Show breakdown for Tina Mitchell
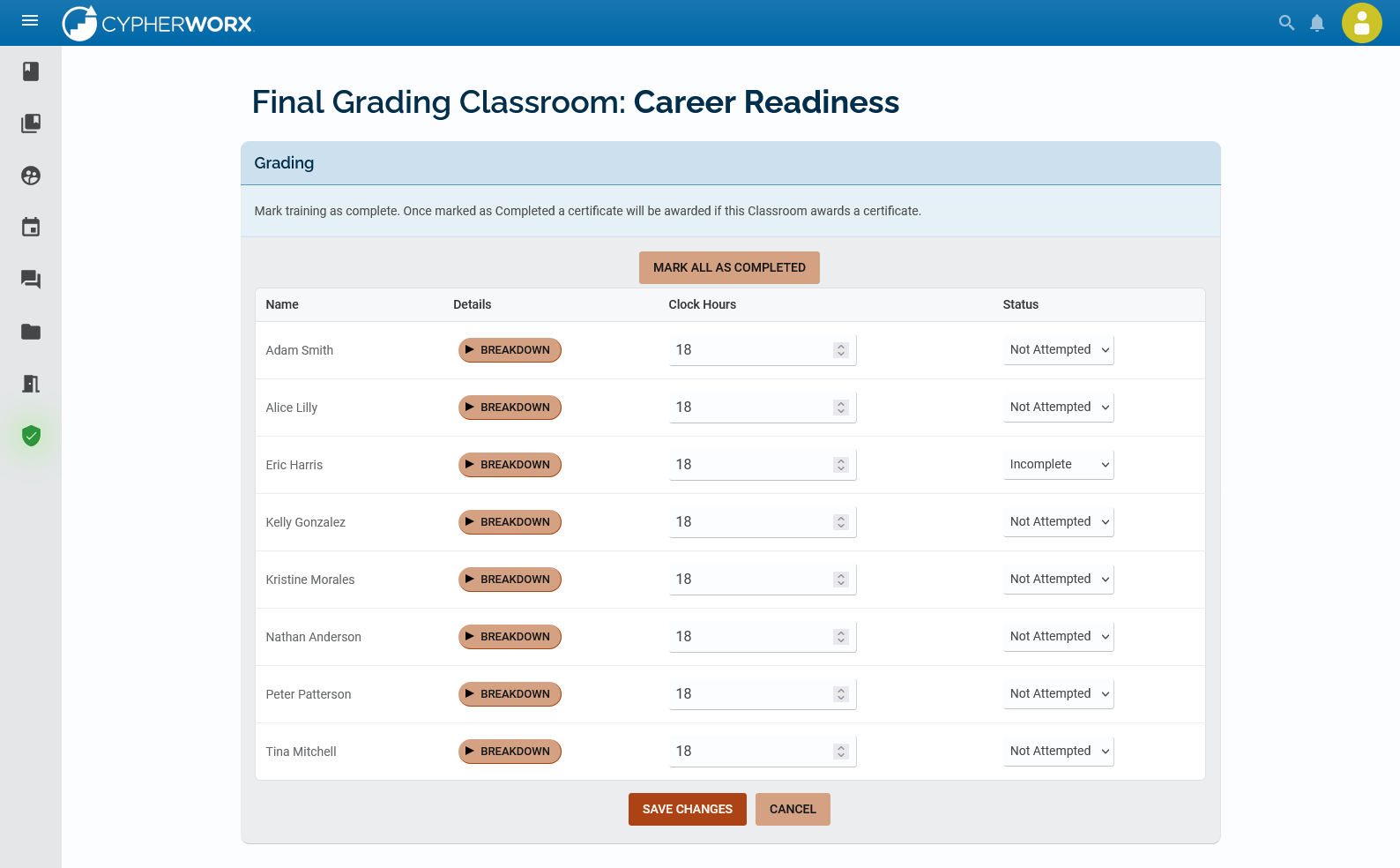Image resolution: width=1400 pixels, height=868 pixels. pos(510,752)
